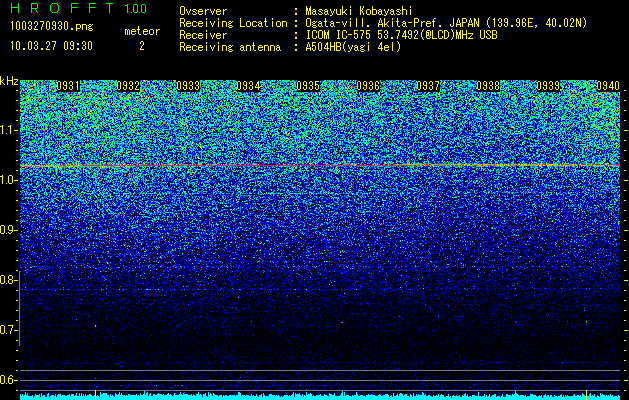
Task: Click the Receiving Location label
Action: point(233,23)
